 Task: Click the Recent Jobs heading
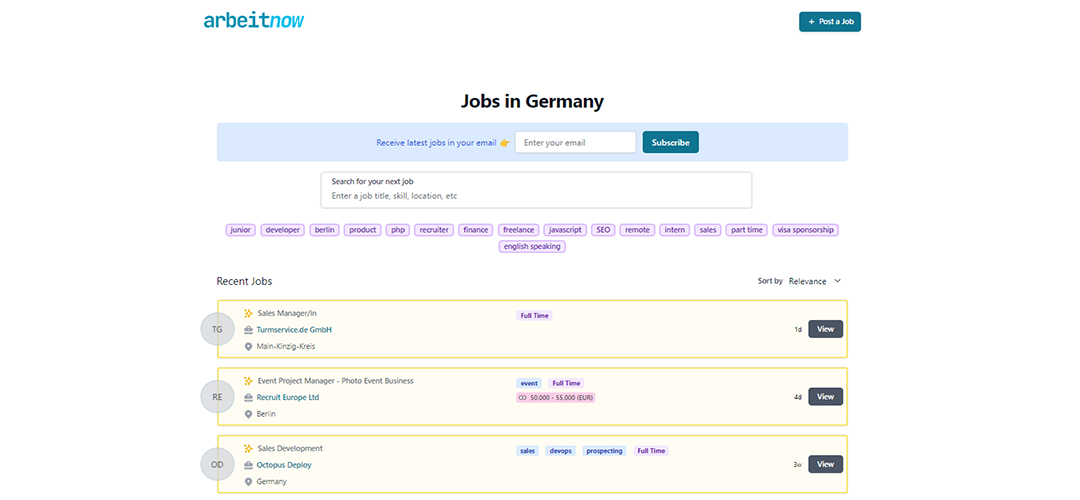click(x=245, y=281)
